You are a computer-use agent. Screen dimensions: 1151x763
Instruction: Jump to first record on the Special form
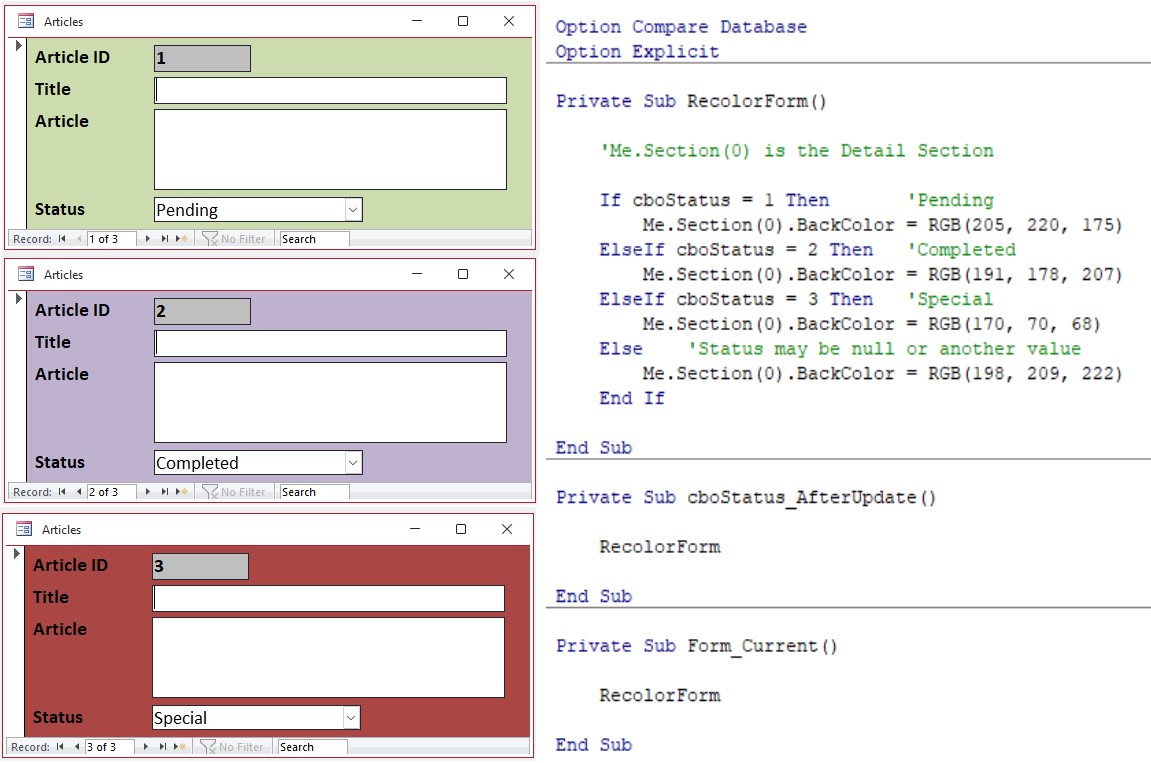pos(60,746)
